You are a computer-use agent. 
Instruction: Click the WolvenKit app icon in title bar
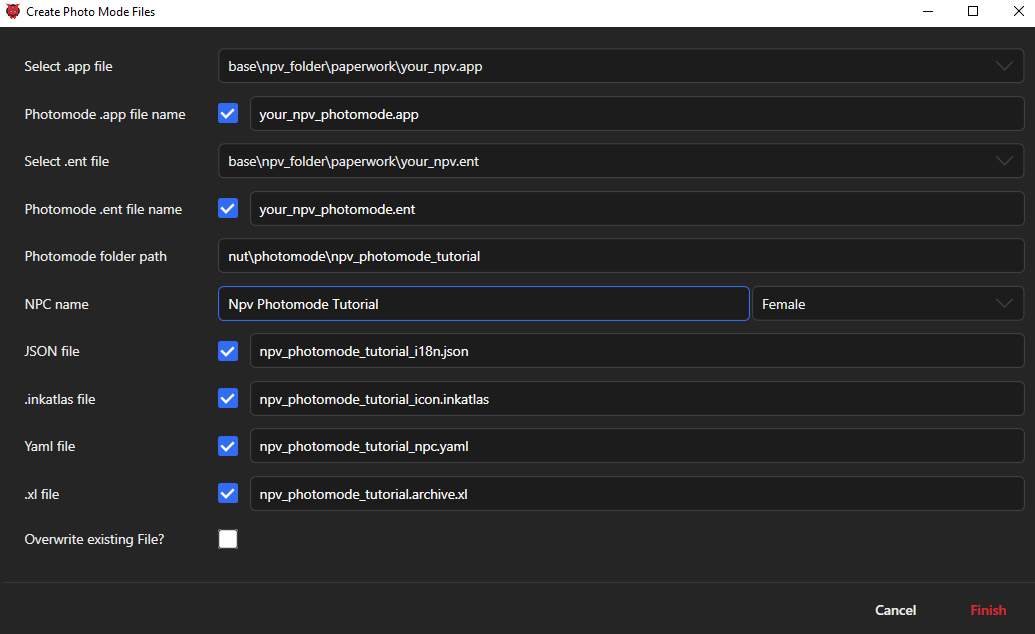click(13, 12)
